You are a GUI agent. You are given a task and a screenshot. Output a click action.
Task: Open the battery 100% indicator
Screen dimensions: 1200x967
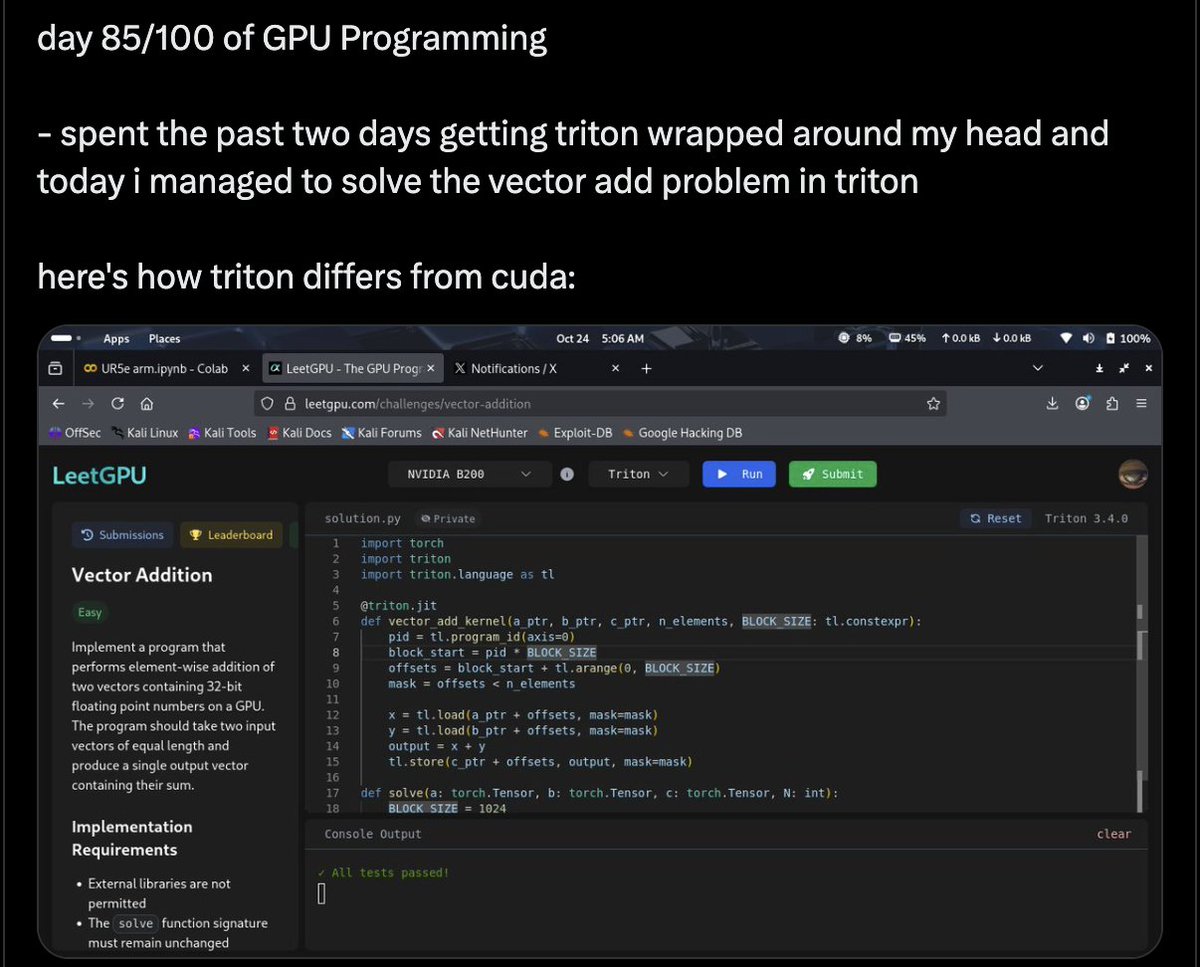(x=1127, y=339)
